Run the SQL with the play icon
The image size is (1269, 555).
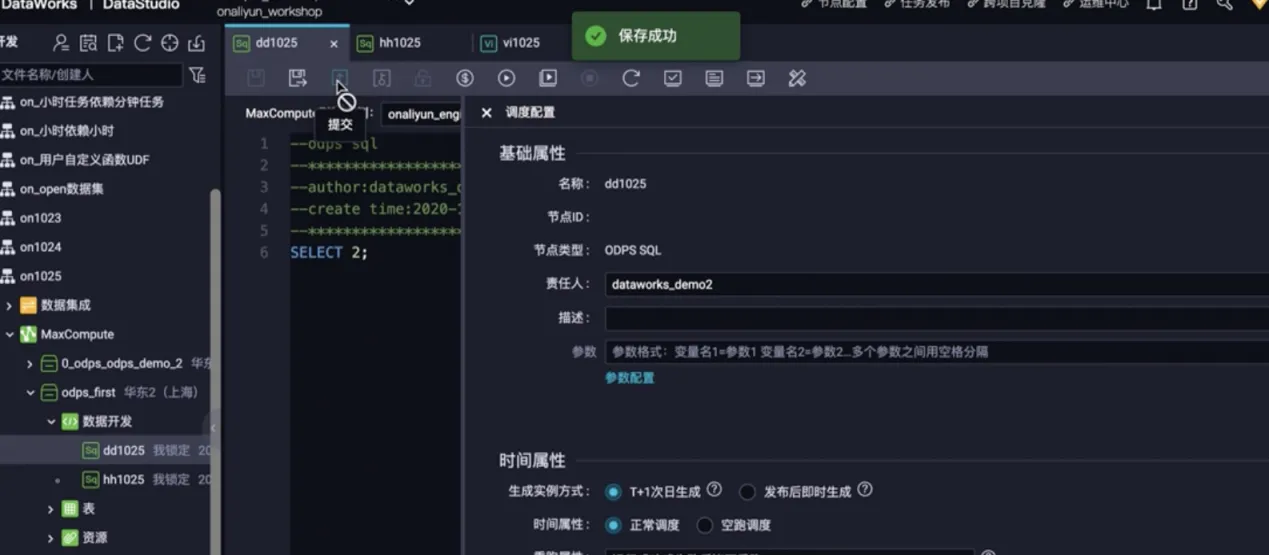[x=506, y=78]
